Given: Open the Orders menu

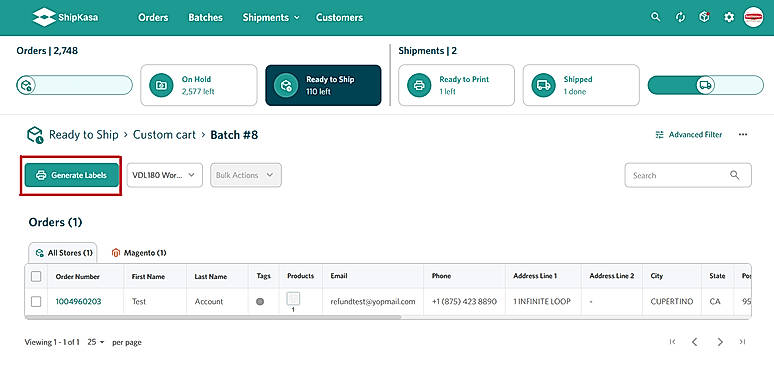Looking at the screenshot, I should click(x=153, y=17).
